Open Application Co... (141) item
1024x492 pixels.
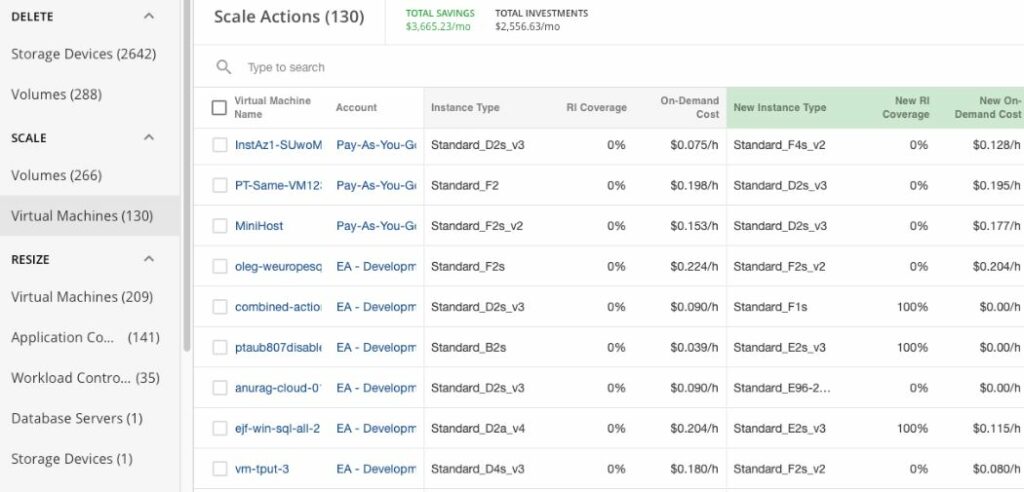(x=86, y=338)
